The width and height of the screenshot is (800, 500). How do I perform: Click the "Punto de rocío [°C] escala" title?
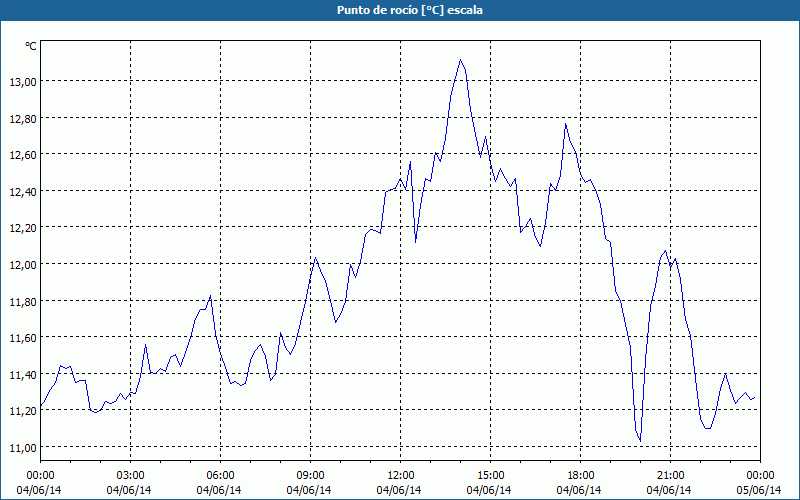[x=410, y=10]
